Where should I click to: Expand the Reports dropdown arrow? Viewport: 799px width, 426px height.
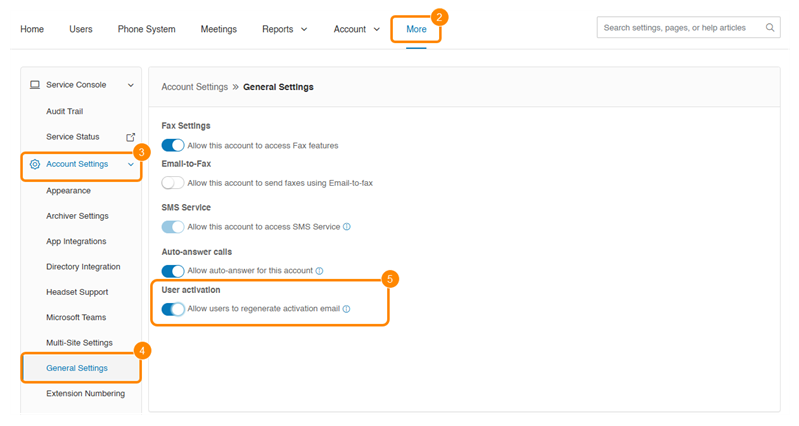304,30
